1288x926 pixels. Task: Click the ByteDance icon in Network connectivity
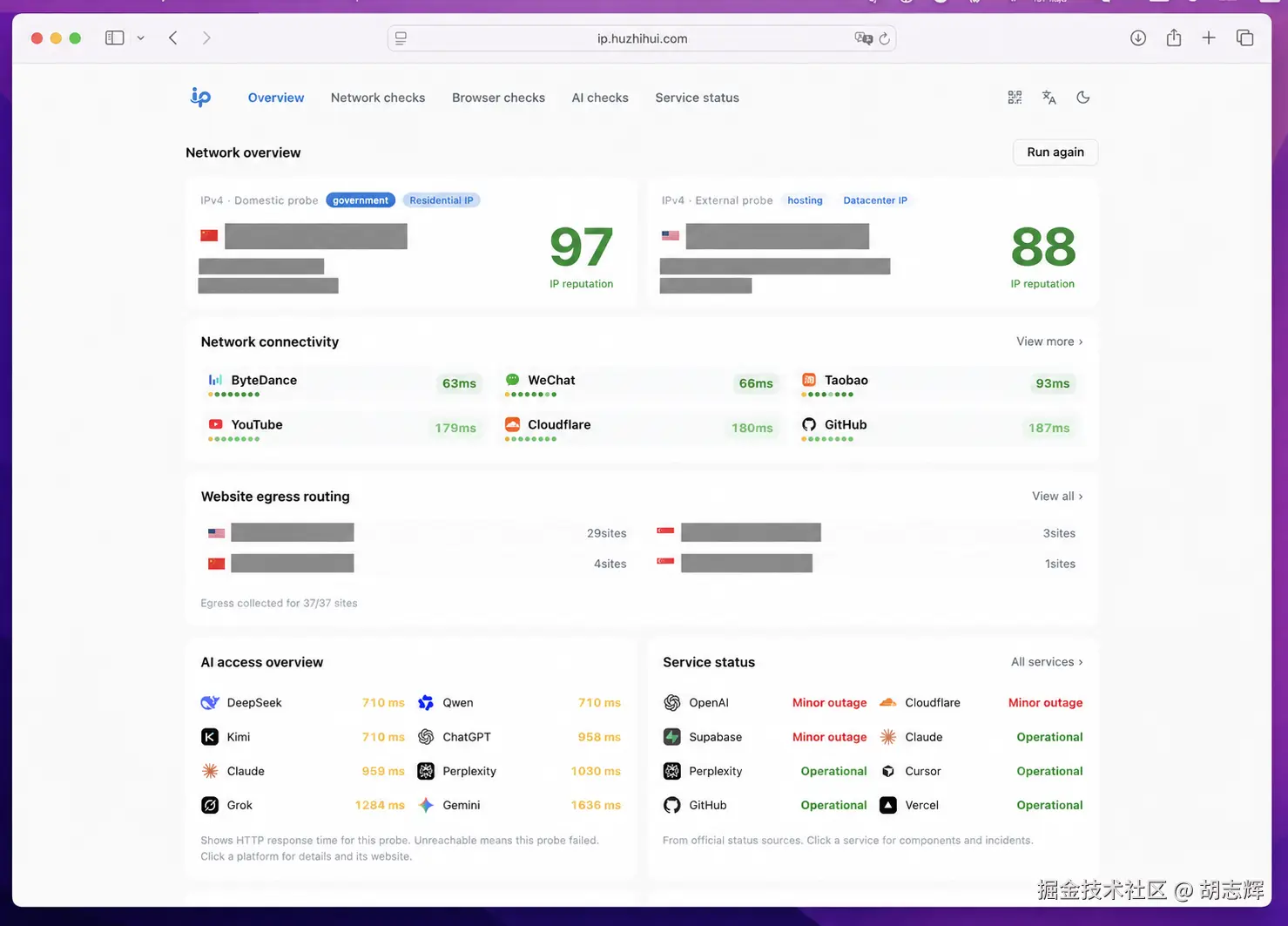point(215,380)
